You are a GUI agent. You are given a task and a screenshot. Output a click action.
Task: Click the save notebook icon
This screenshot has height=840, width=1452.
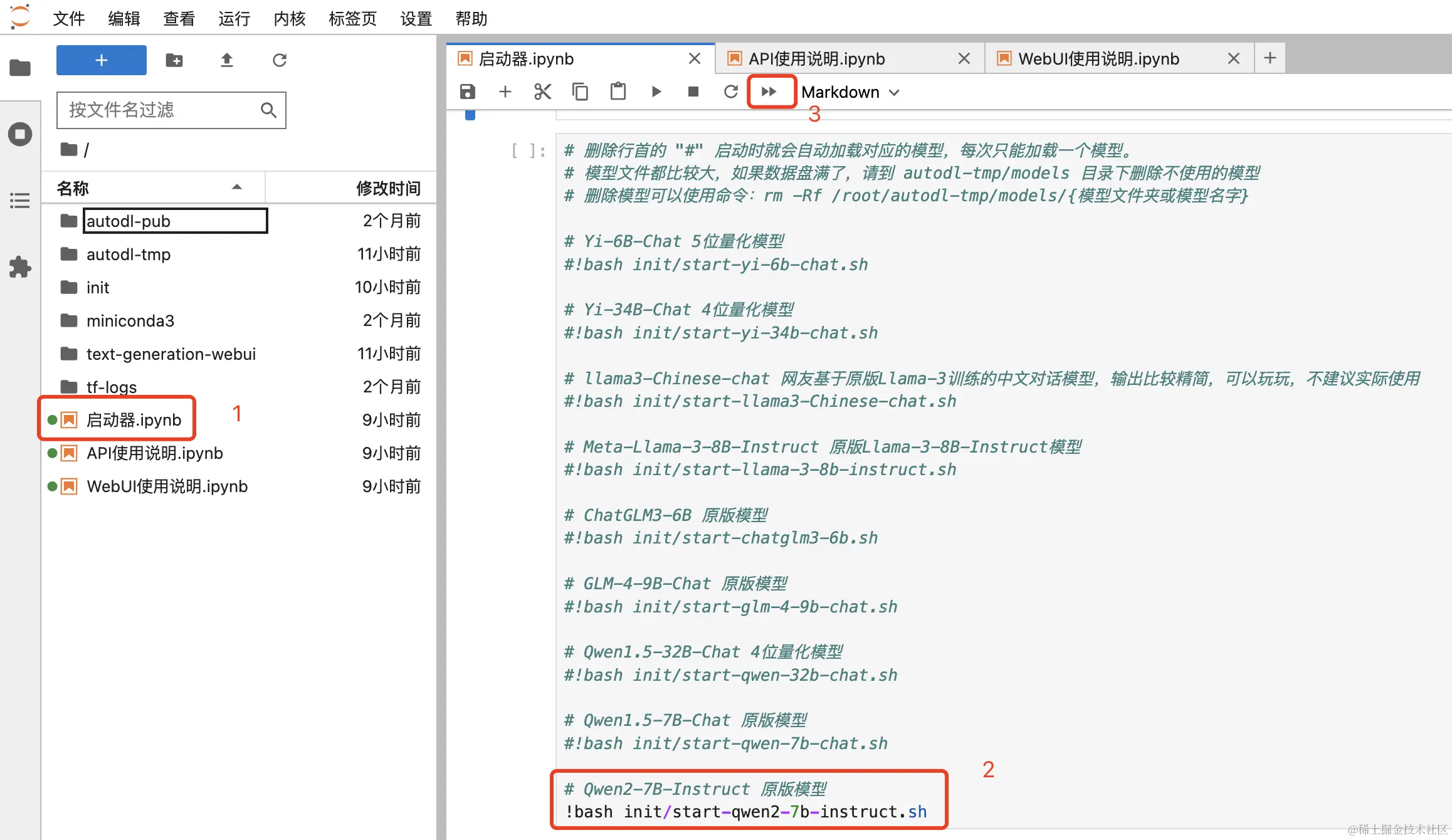pyautogui.click(x=467, y=92)
